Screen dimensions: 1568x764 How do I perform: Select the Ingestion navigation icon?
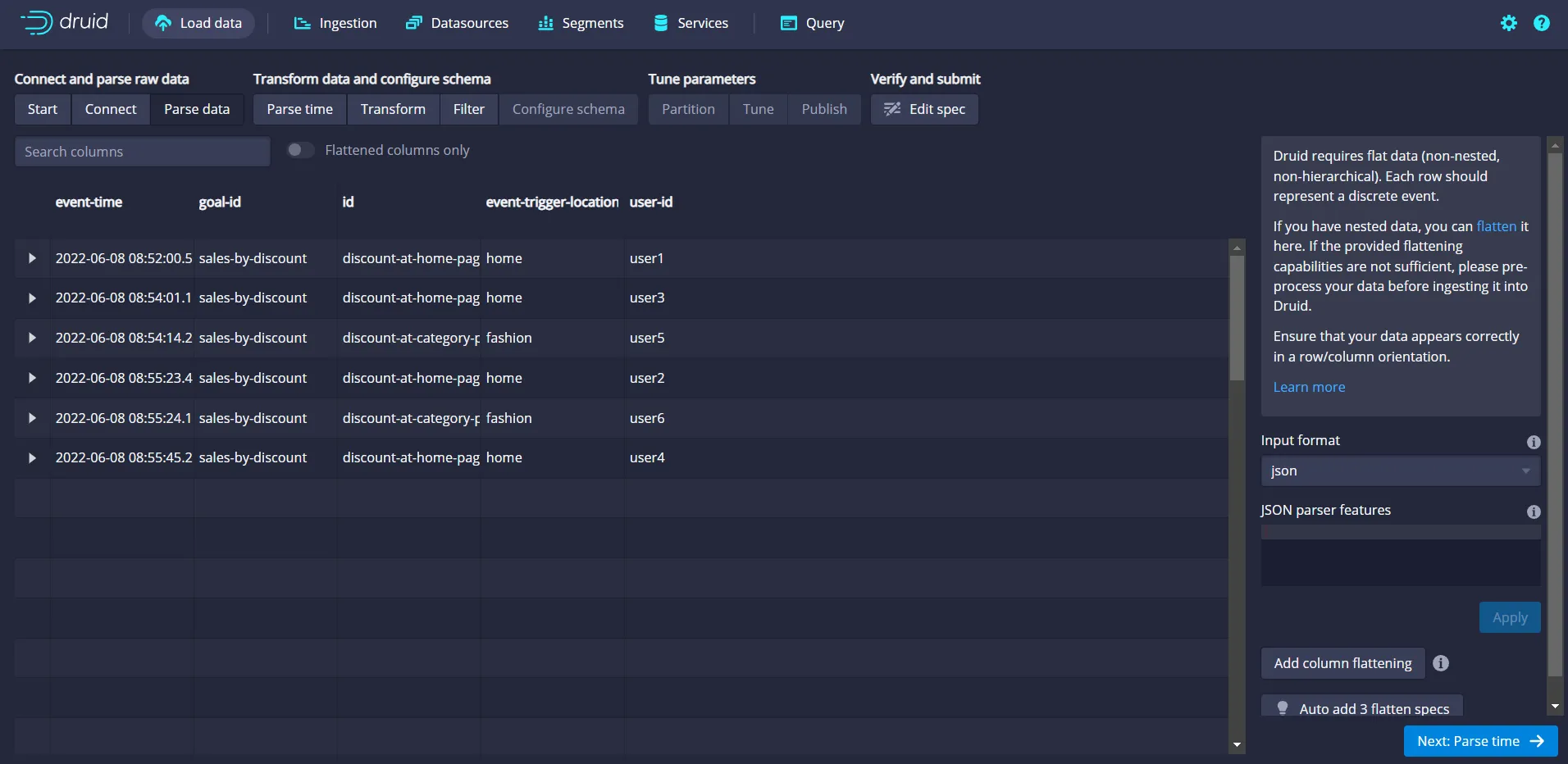pyautogui.click(x=302, y=23)
